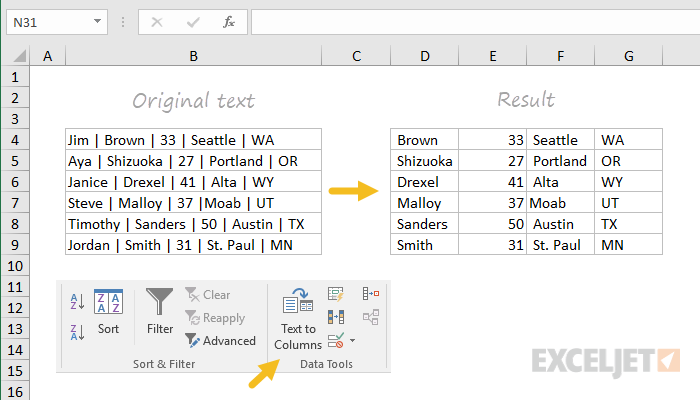Click the Insert Function fx icon
The height and width of the screenshot is (400, 700).
229,22
